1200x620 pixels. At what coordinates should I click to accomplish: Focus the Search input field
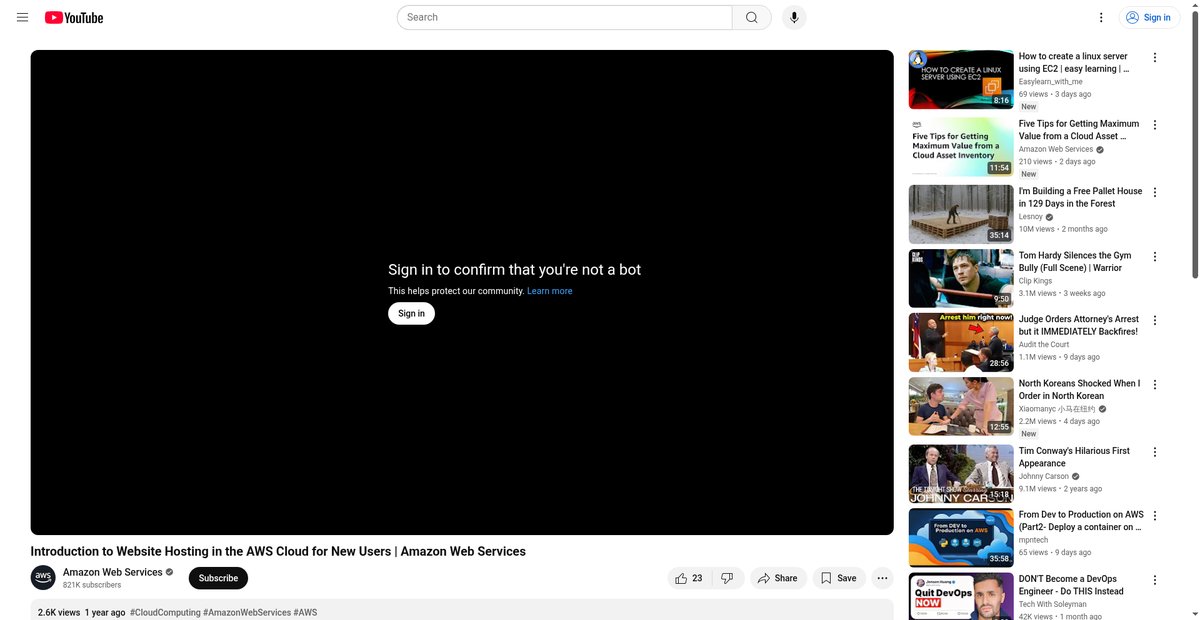pyautogui.click(x=565, y=17)
